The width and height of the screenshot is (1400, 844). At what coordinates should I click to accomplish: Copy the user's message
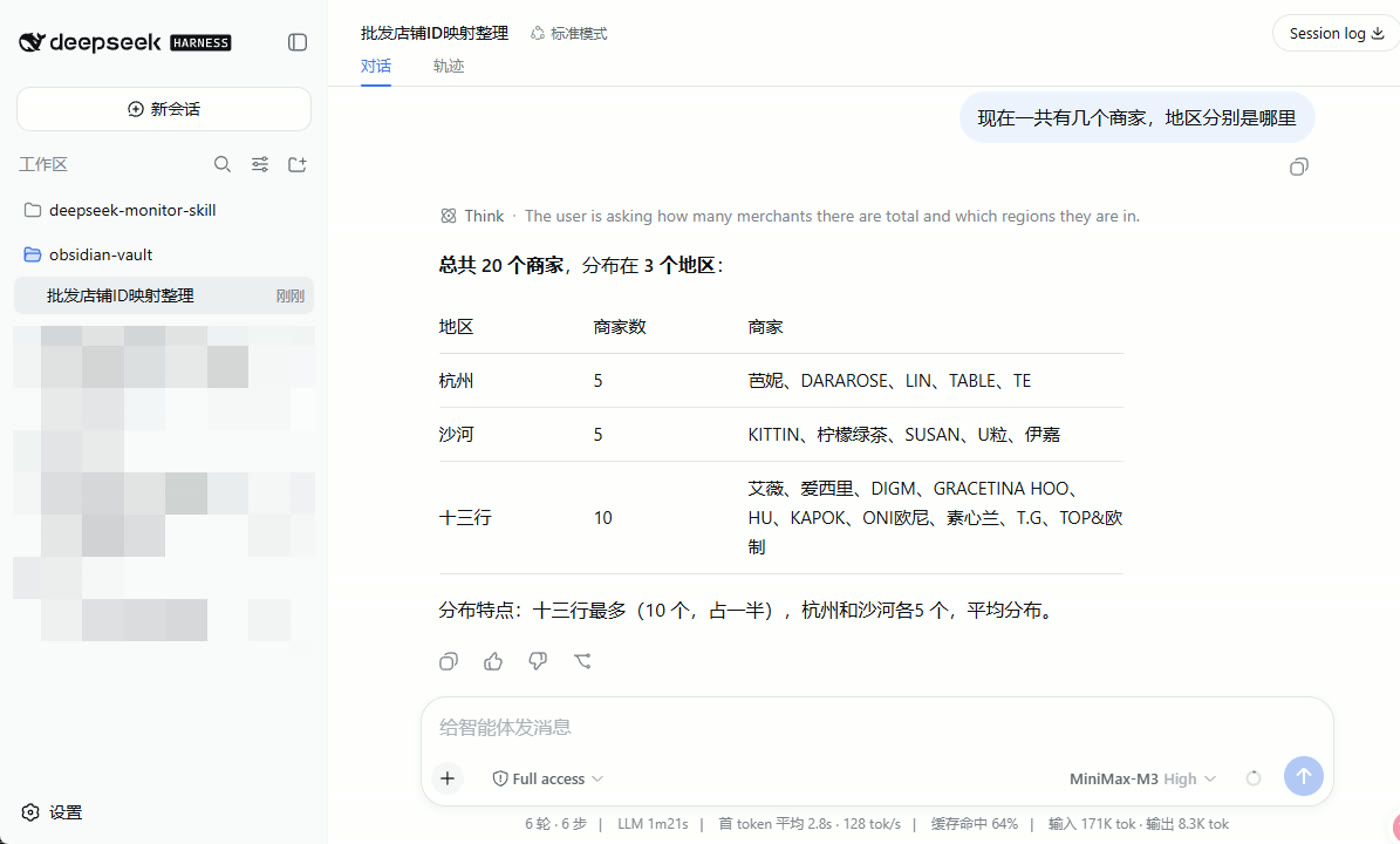1299,167
